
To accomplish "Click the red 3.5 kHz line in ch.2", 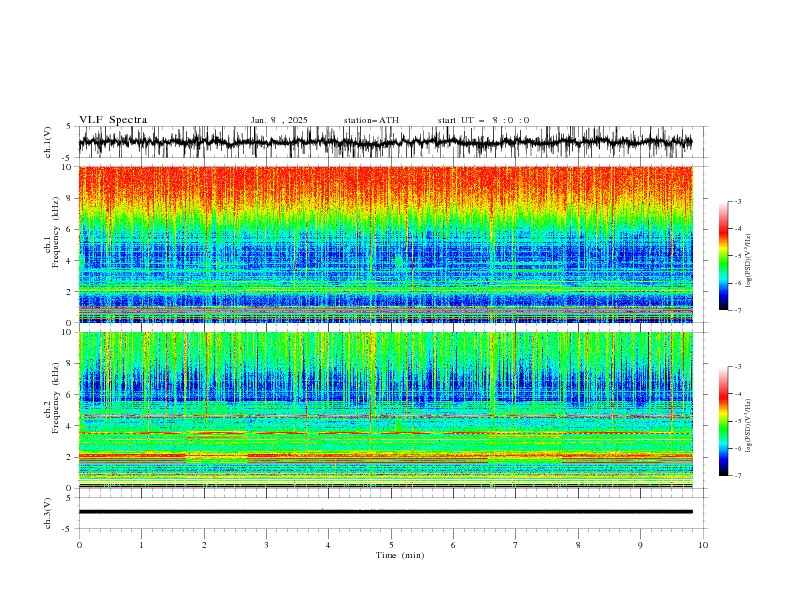I will tap(385, 433).
